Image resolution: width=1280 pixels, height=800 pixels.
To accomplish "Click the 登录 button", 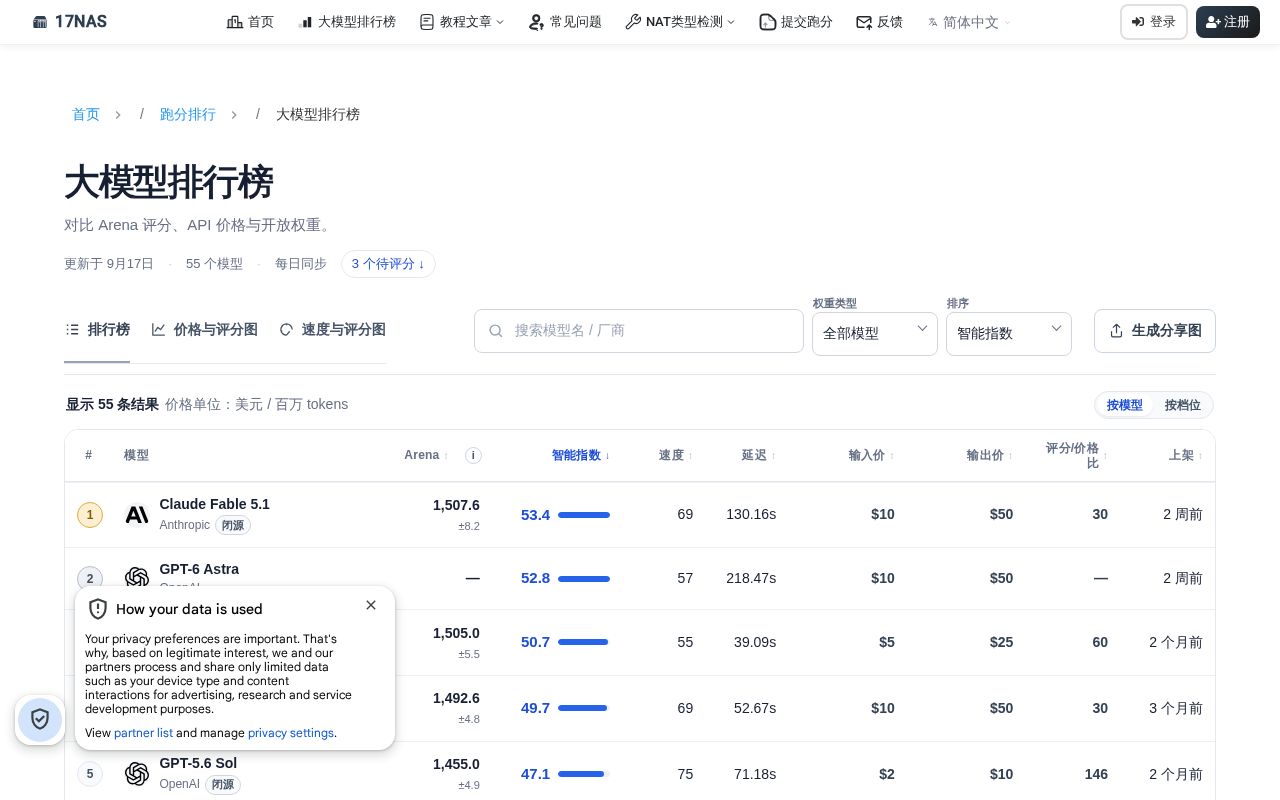I will [x=1154, y=22].
